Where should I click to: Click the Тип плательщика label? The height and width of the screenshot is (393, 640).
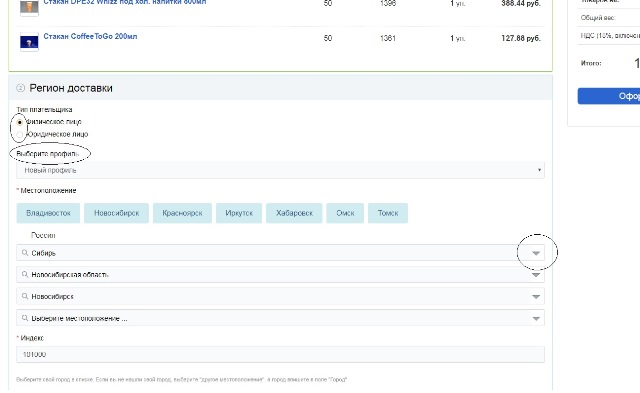44,109
